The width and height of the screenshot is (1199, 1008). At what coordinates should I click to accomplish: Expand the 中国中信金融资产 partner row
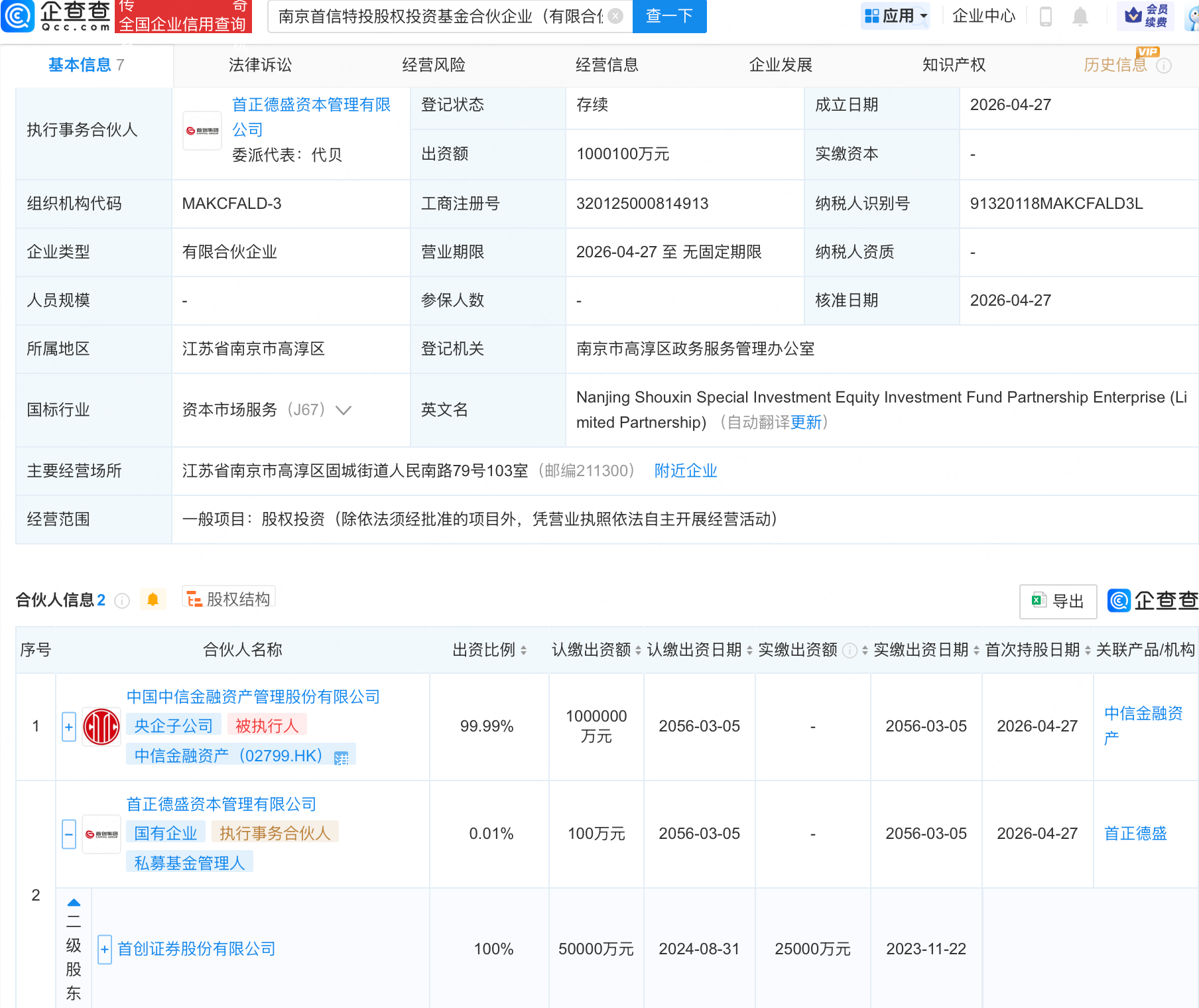coord(69,726)
